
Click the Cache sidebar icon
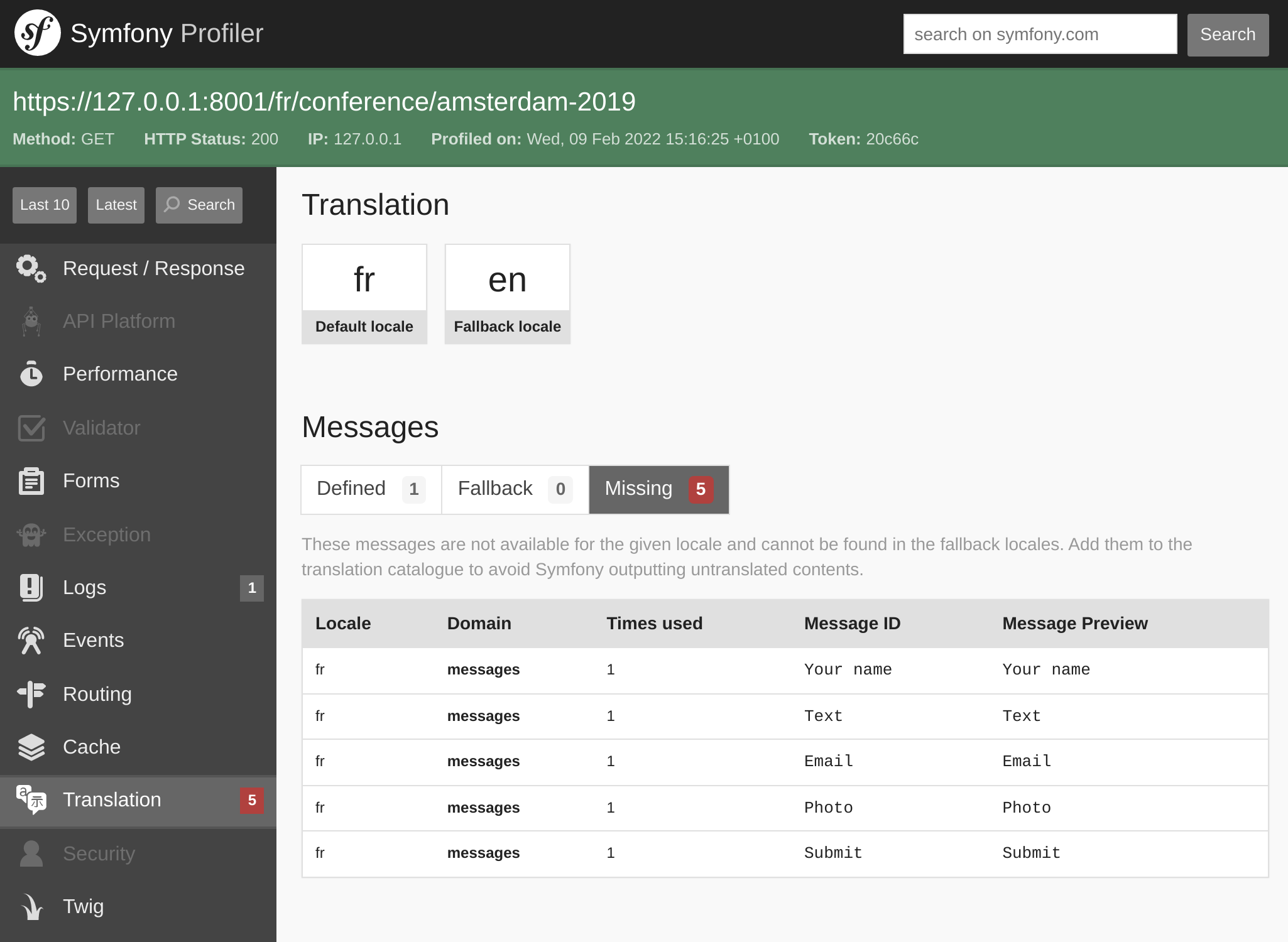click(31, 746)
